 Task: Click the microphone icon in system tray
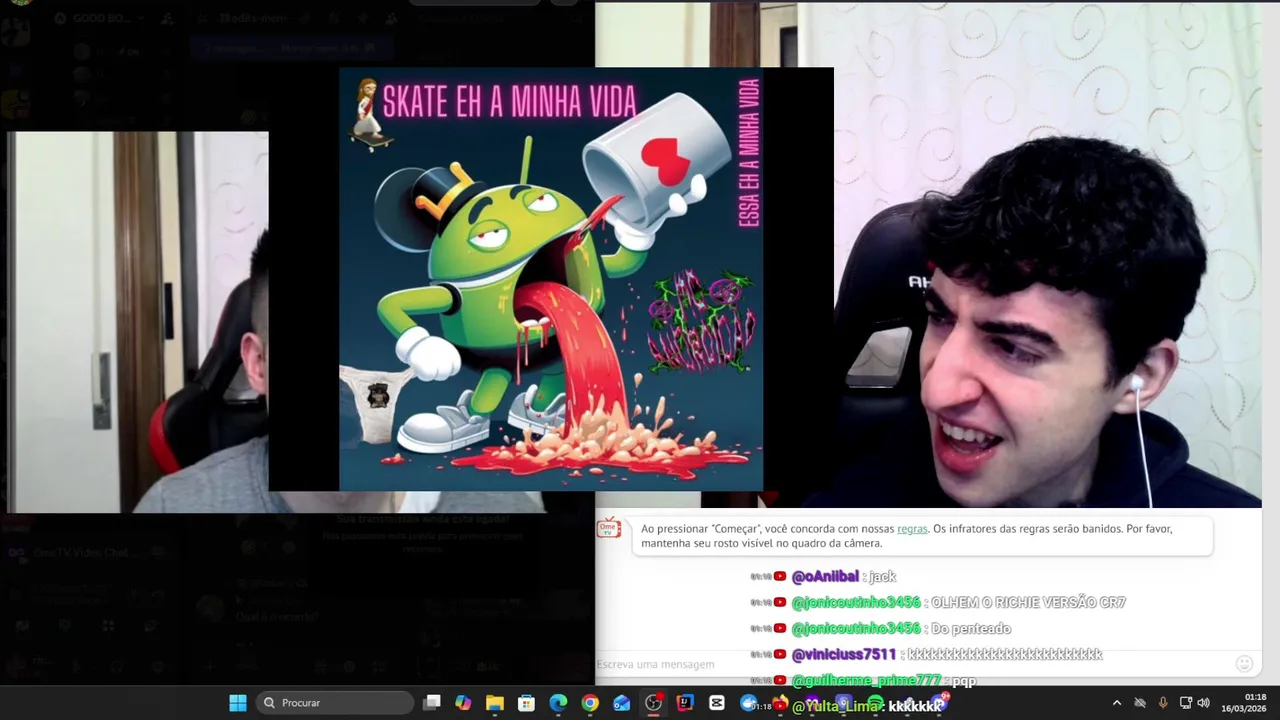click(1162, 703)
